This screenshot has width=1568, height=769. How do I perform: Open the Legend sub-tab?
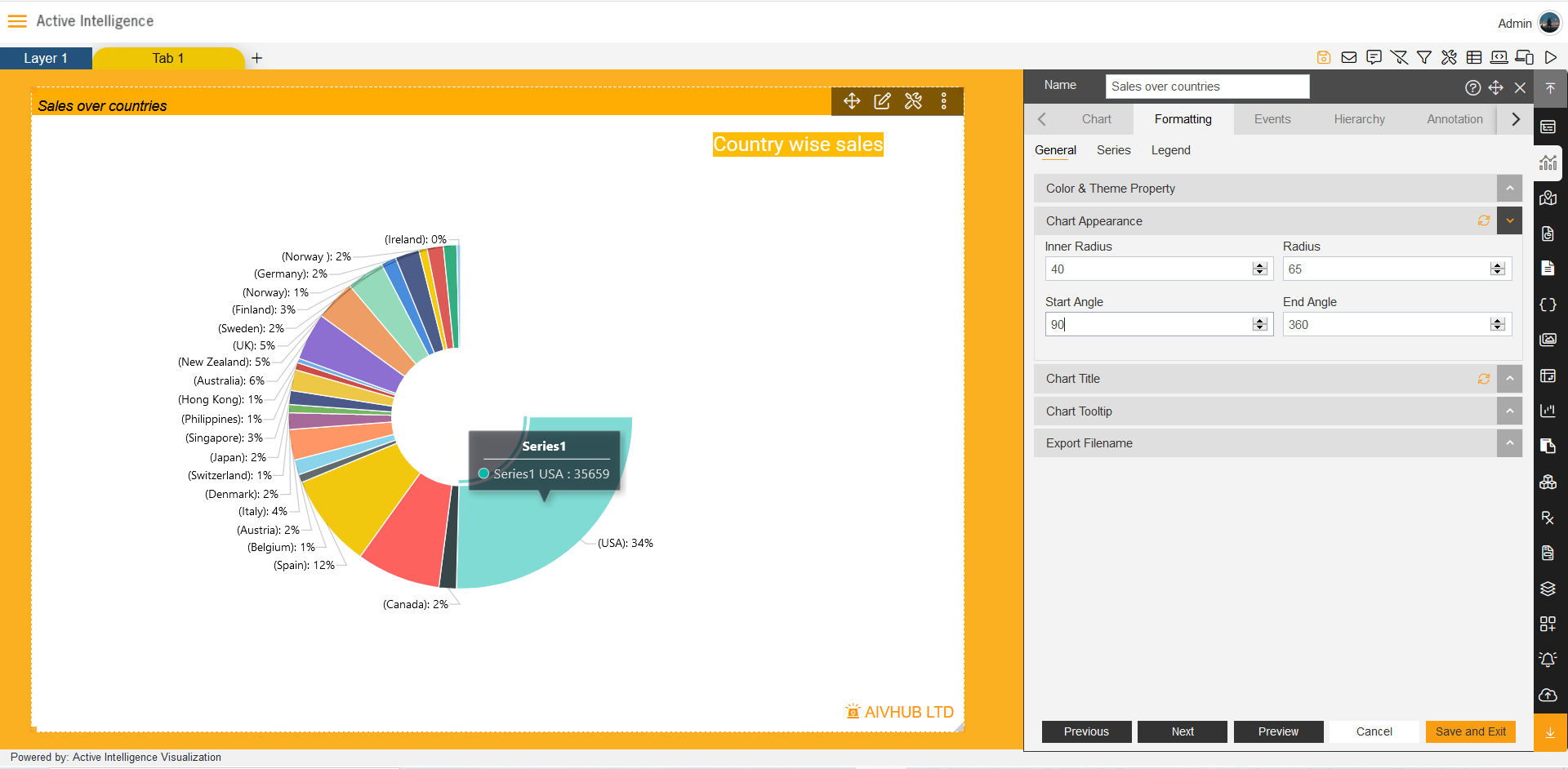click(1170, 150)
